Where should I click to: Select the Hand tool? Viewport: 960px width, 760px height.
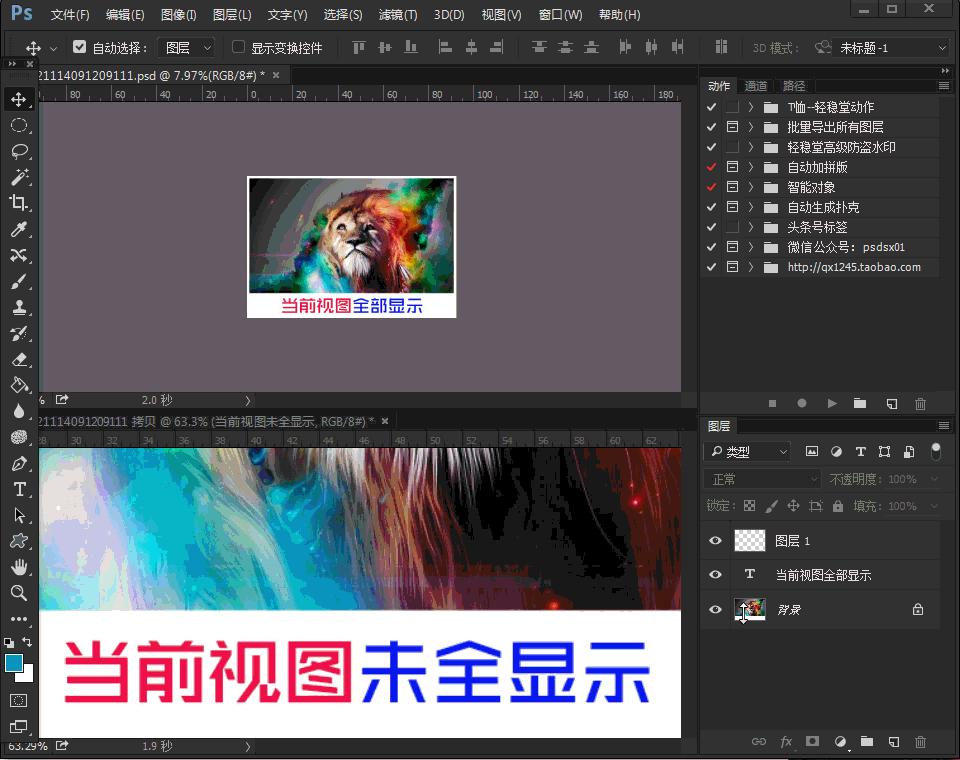[18, 567]
